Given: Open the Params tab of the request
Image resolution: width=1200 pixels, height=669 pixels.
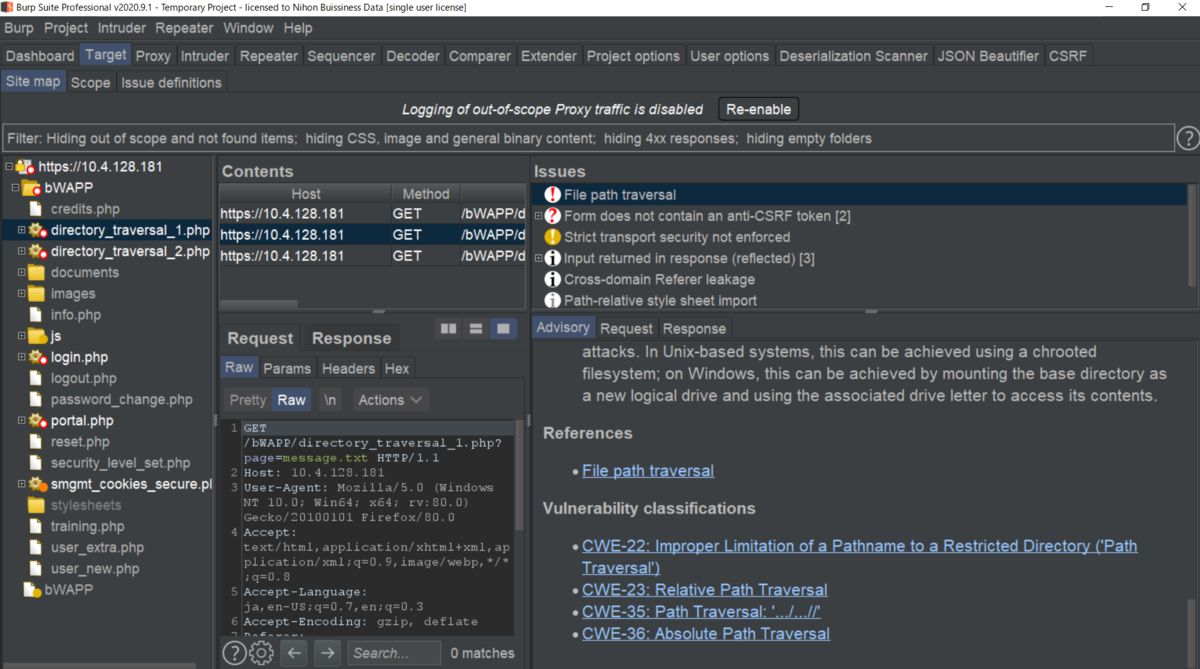Looking at the screenshot, I should pyautogui.click(x=287, y=368).
